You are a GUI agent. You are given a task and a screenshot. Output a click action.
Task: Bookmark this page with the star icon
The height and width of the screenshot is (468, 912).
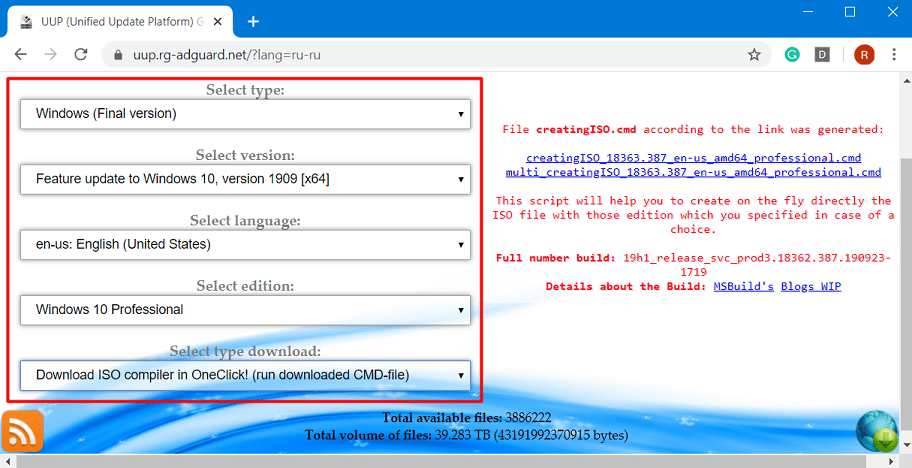tap(754, 55)
